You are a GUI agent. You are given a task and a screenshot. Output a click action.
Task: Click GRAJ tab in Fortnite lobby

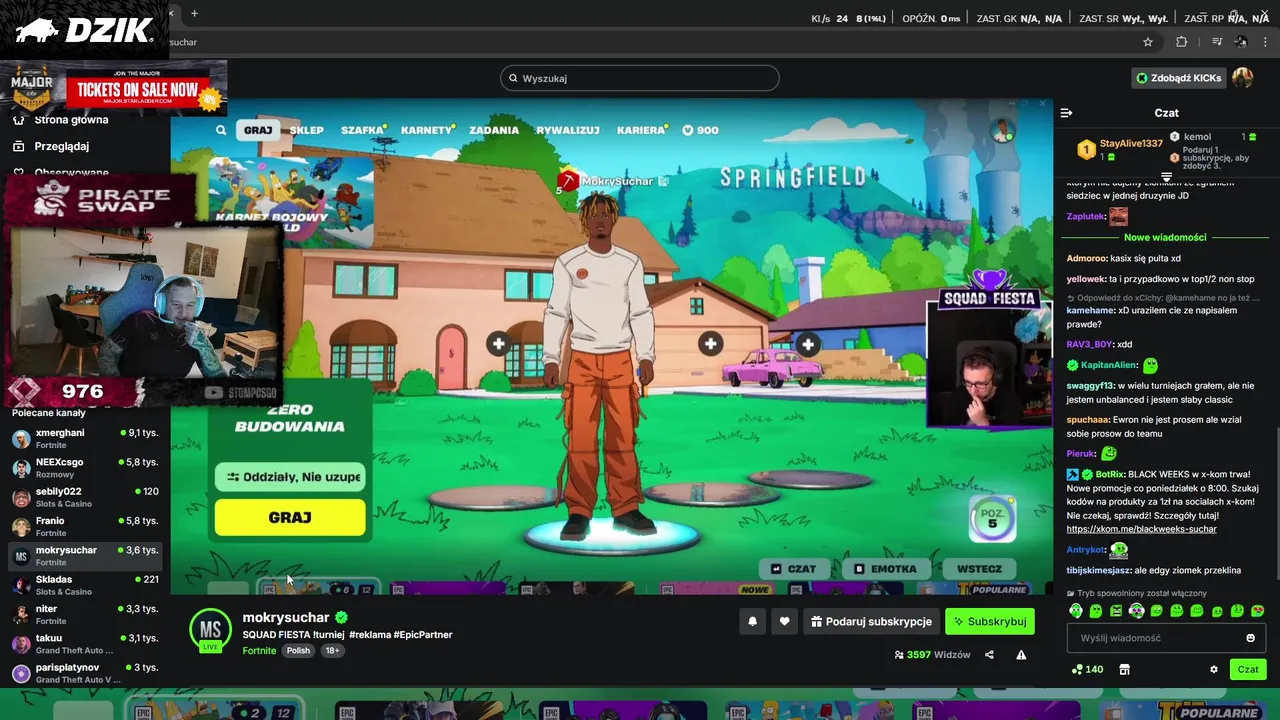(257, 130)
